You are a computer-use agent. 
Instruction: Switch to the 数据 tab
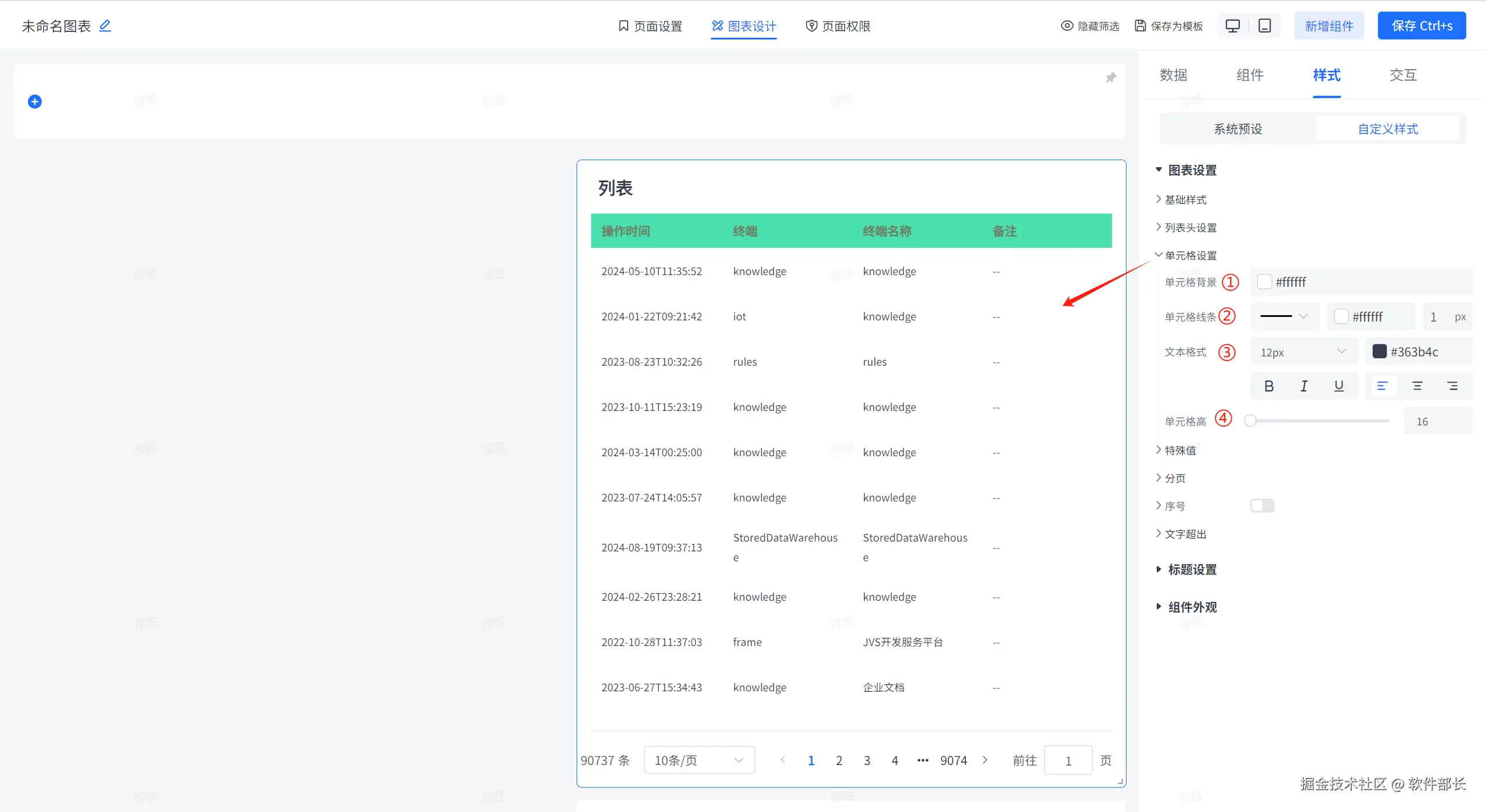1173,75
